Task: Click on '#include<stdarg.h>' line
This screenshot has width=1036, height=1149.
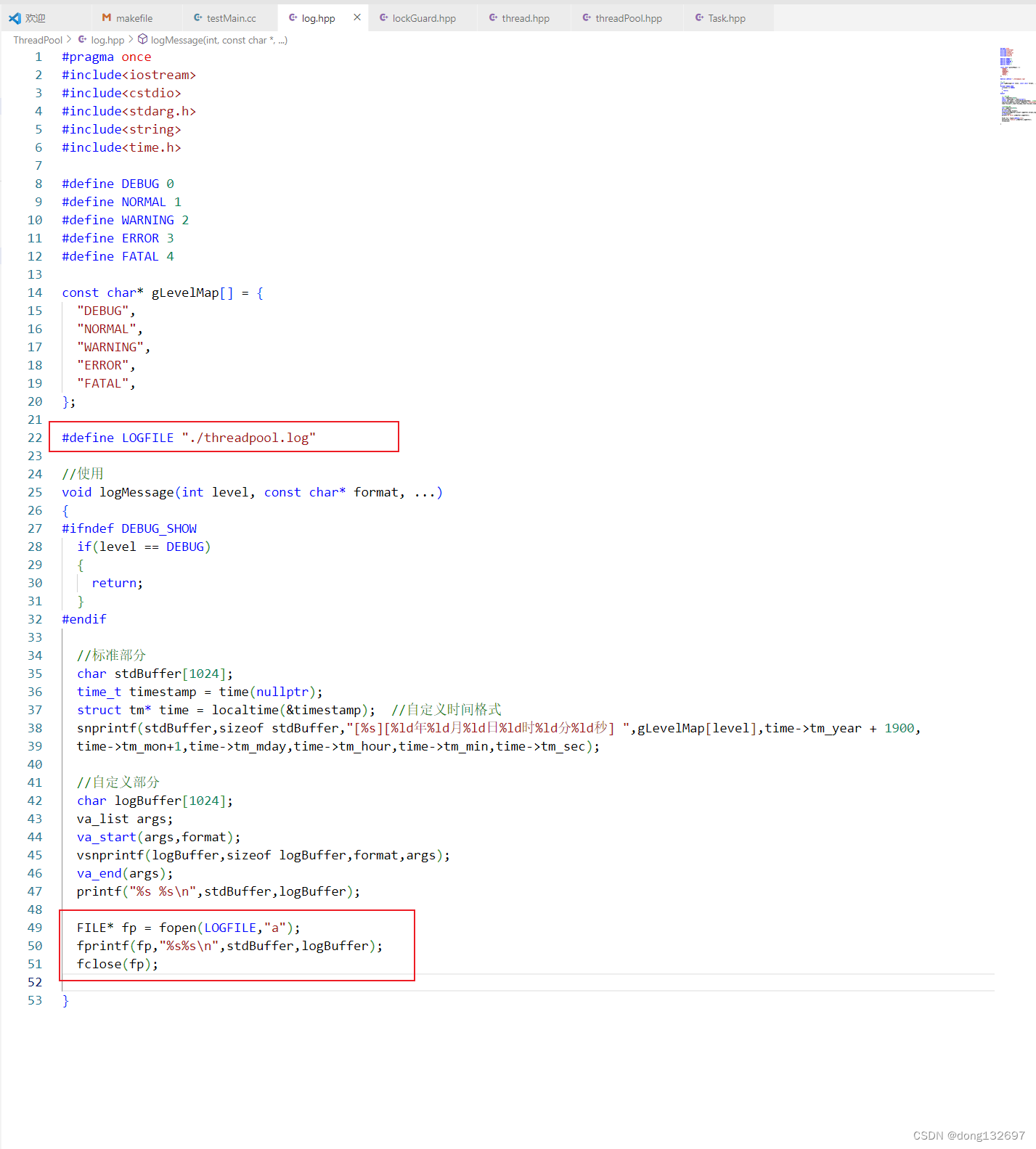Action: click(x=129, y=111)
